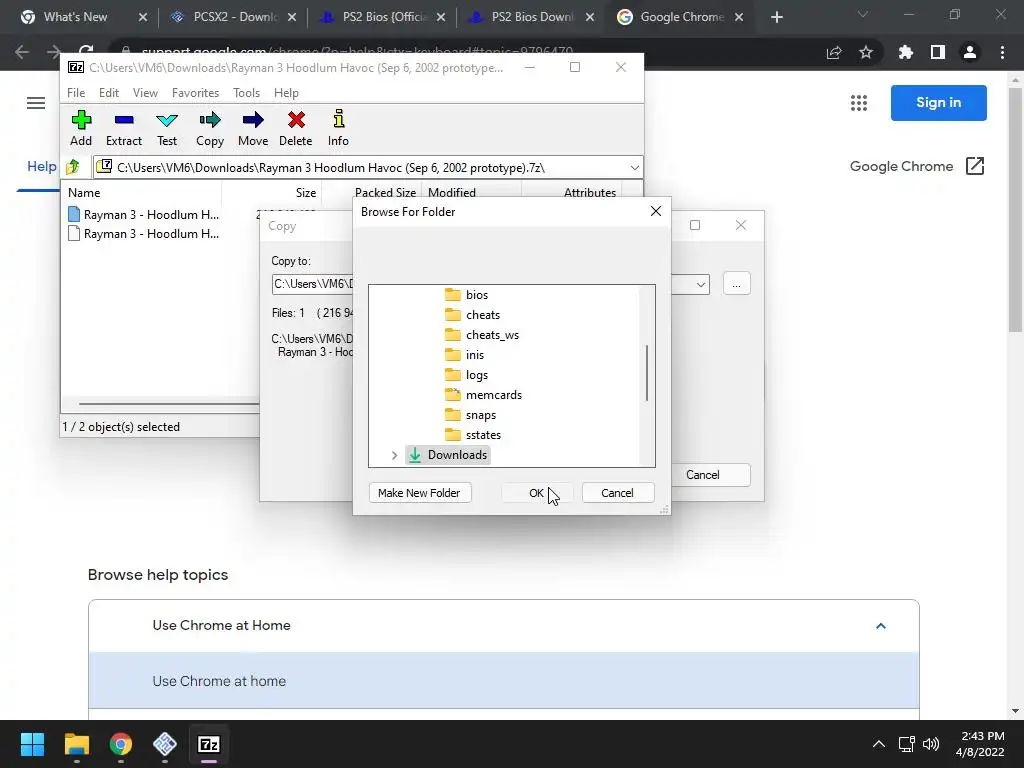Viewport: 1024px width, 768px height.
Task: Switch to the PCSX2 download tab
Action: pyautogui.click(x=236, y=17)
